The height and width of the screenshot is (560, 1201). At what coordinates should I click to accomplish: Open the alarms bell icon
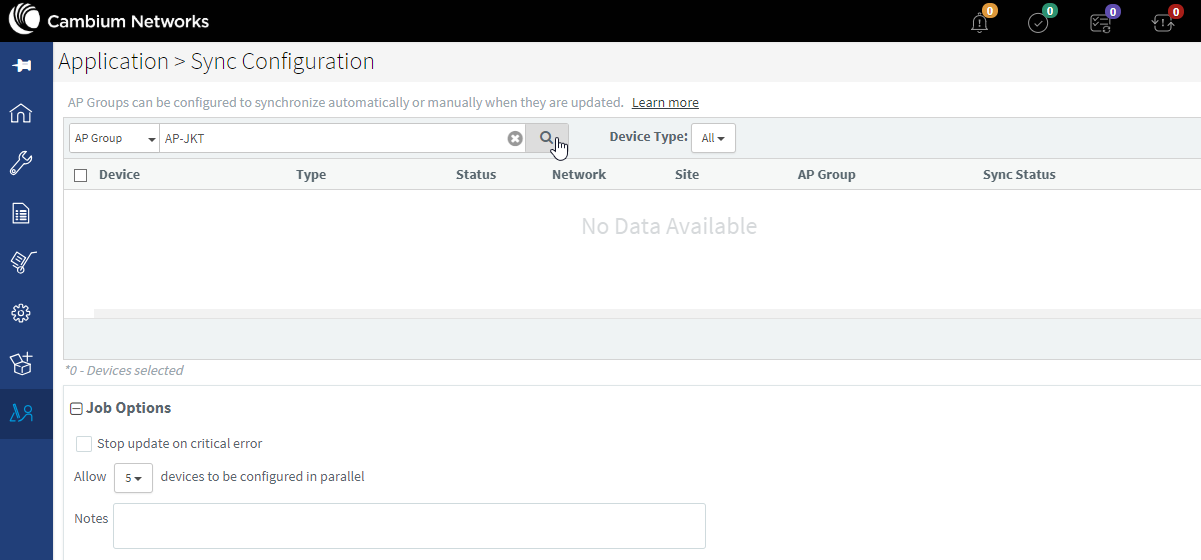pos(980,22)
